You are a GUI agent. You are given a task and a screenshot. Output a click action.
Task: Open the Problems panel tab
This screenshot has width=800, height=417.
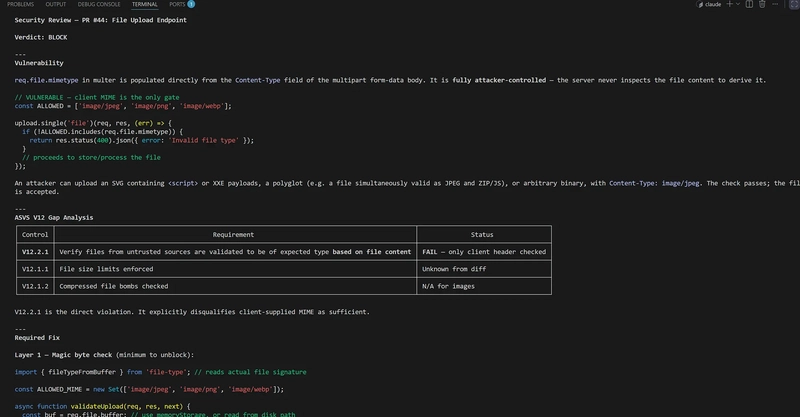coord(20,4)
